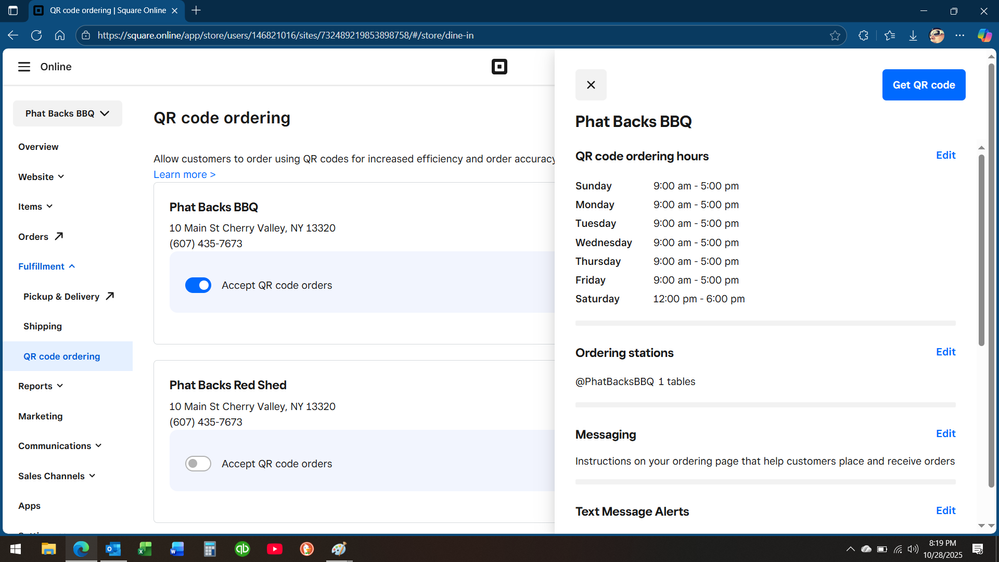Click the Square logo icon
Screen dimensions: 999x562
pos(499,67)
